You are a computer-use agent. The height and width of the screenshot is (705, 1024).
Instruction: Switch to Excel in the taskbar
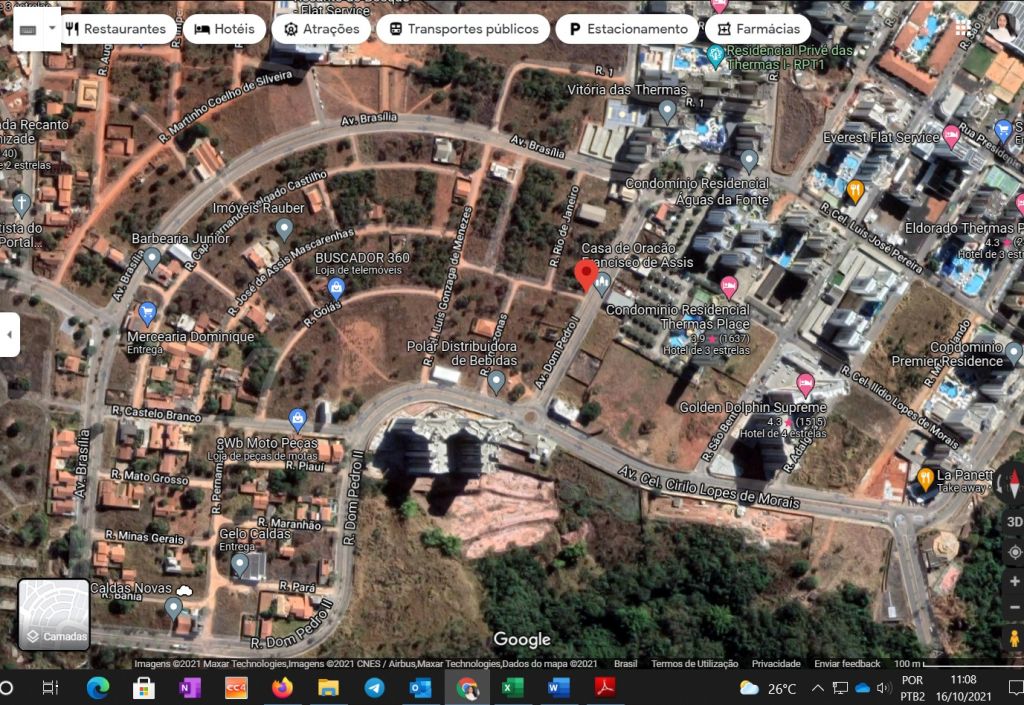(513, 687)
